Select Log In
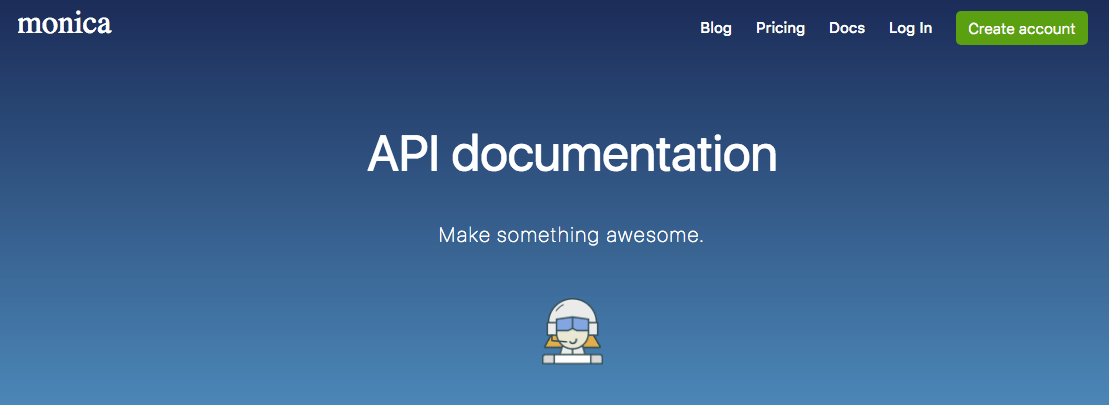 pos(910,28)
